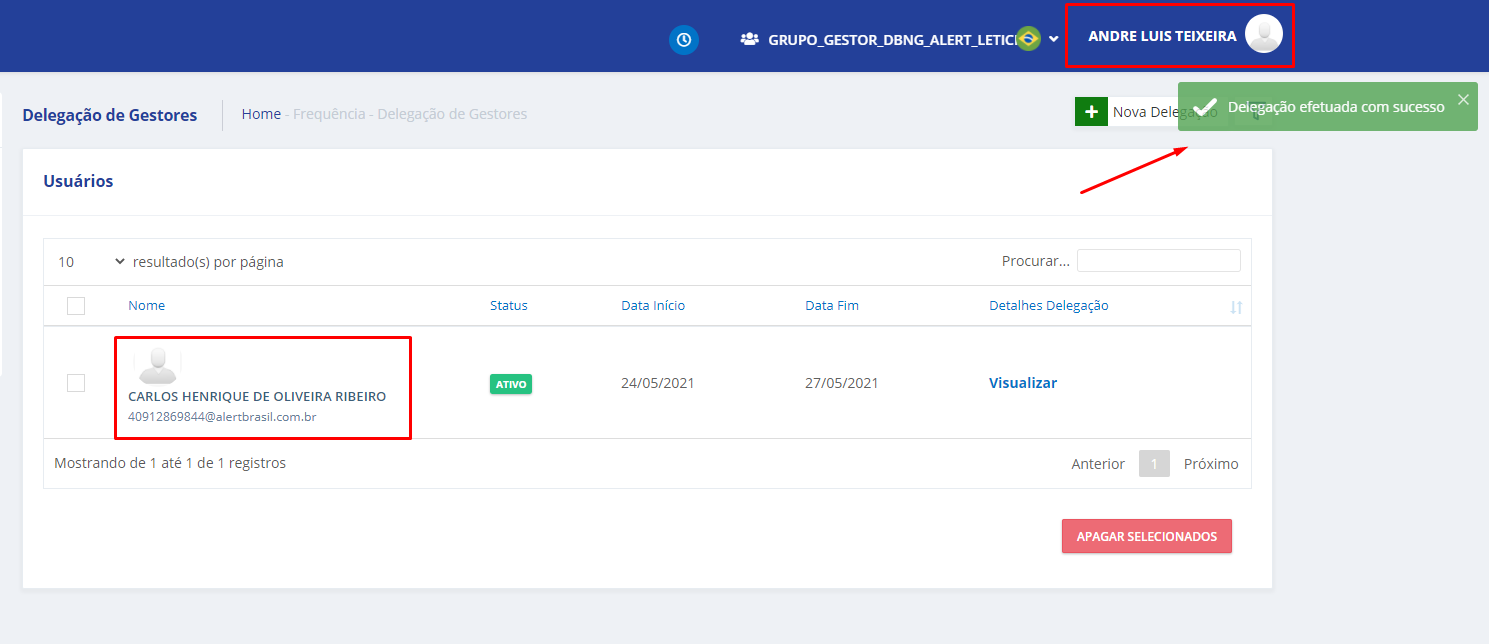Screen dimensions: 1489x644
Task: Sort table by Nome column header
Action: point(147,306)
